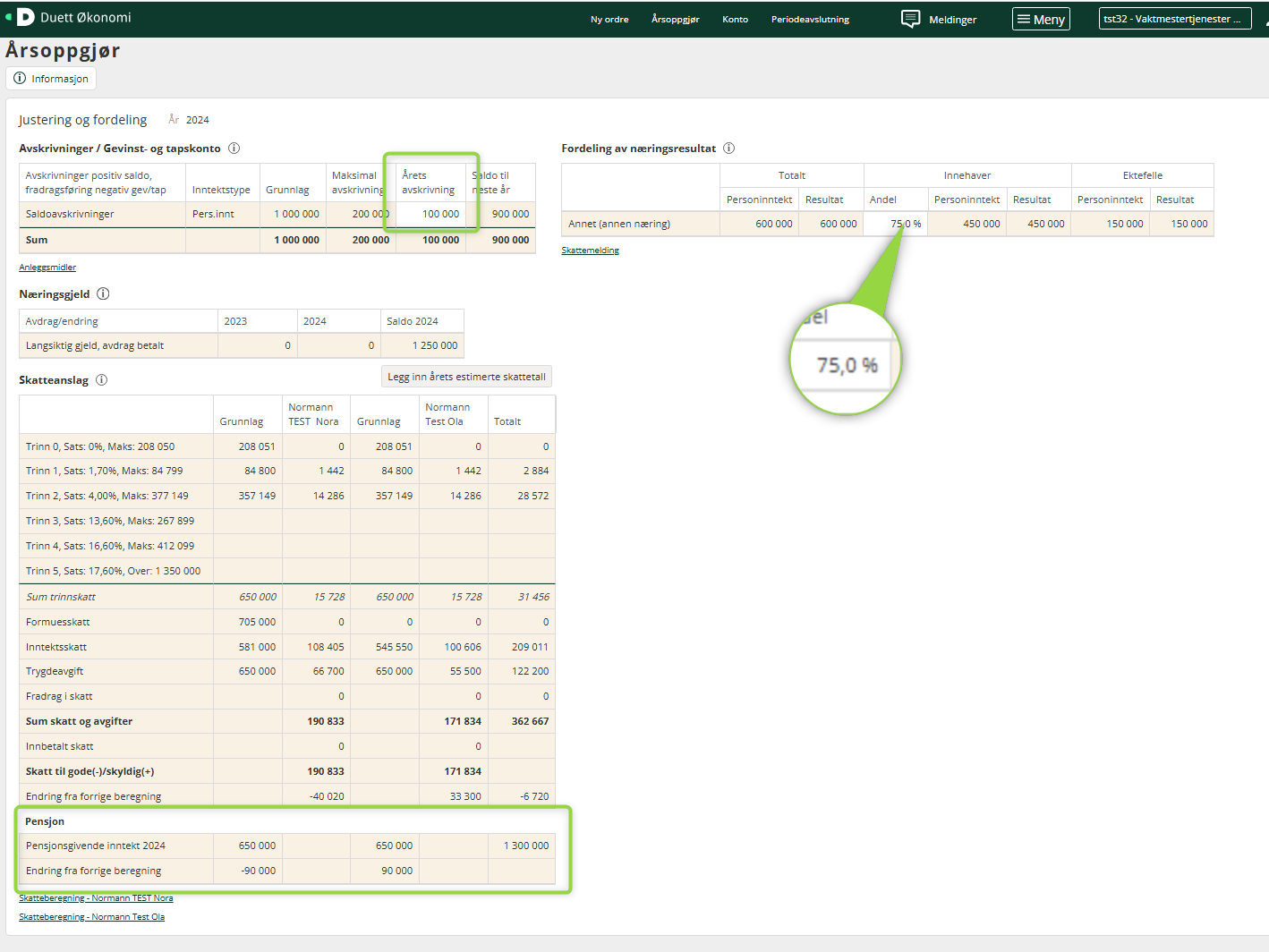Image resolution: width=1269 pixels, height=952 pixels.
Task: Click Formuesskatt row label
Action: coord(57,622)
